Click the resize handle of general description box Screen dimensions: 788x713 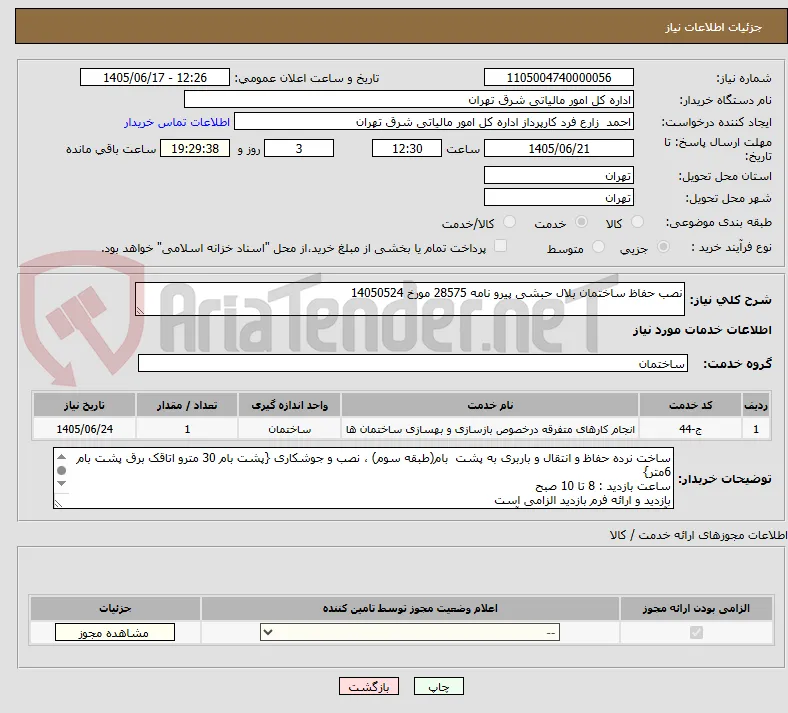coord(140,311)
